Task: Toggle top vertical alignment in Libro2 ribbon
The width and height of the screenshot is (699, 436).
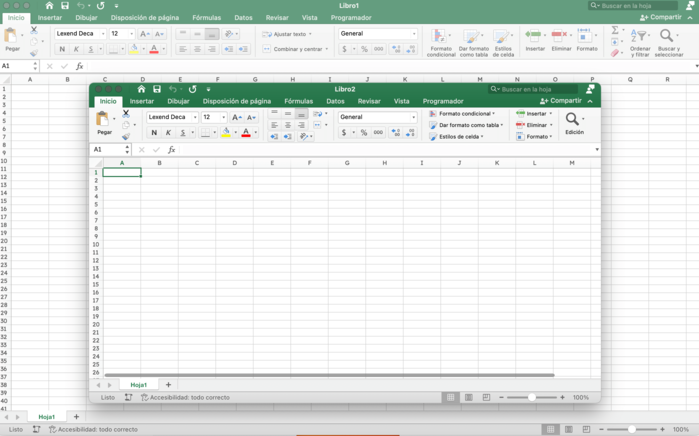Action: tap(274, 114)
